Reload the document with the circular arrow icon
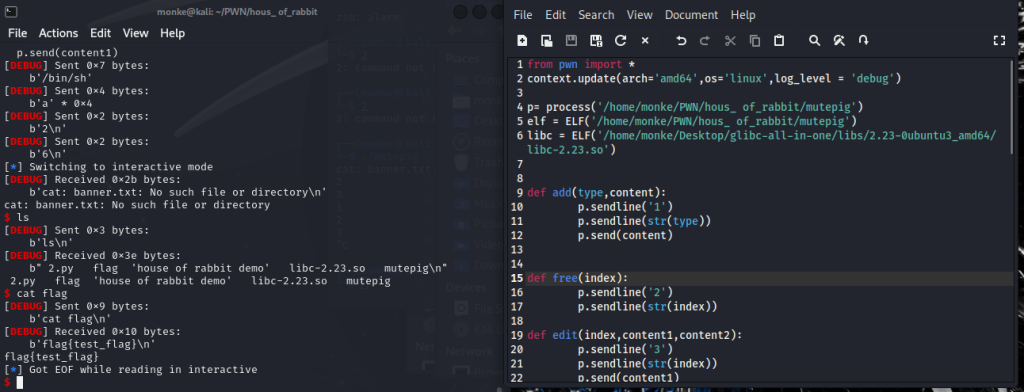 pos(620,41)
